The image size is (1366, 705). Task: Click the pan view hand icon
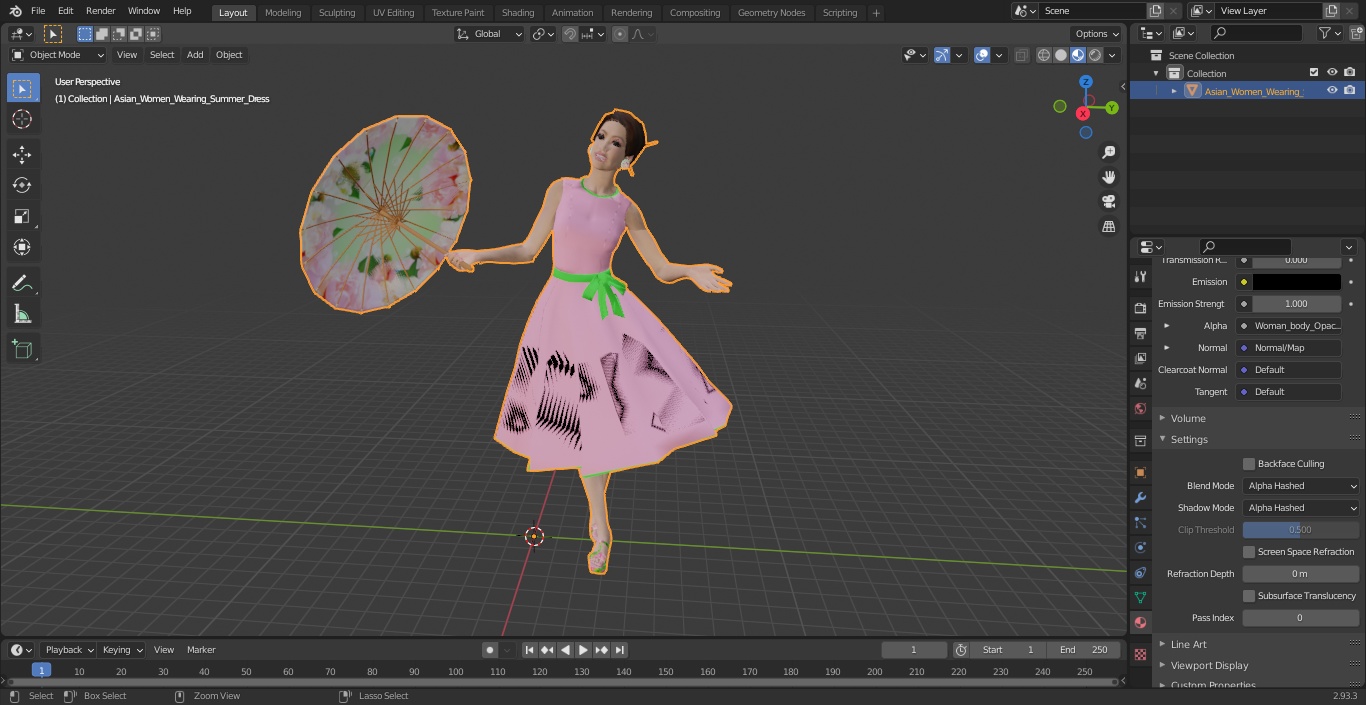click(x=1108, y=177)
